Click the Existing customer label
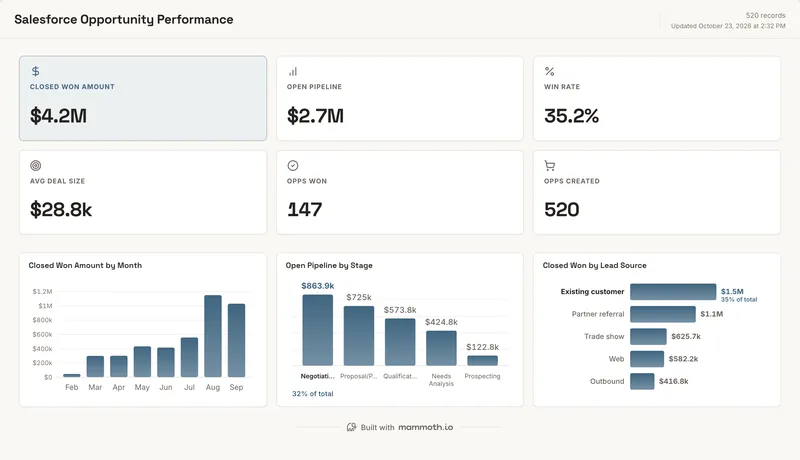This screenshot has height=460, width=800. coord(592,292)
